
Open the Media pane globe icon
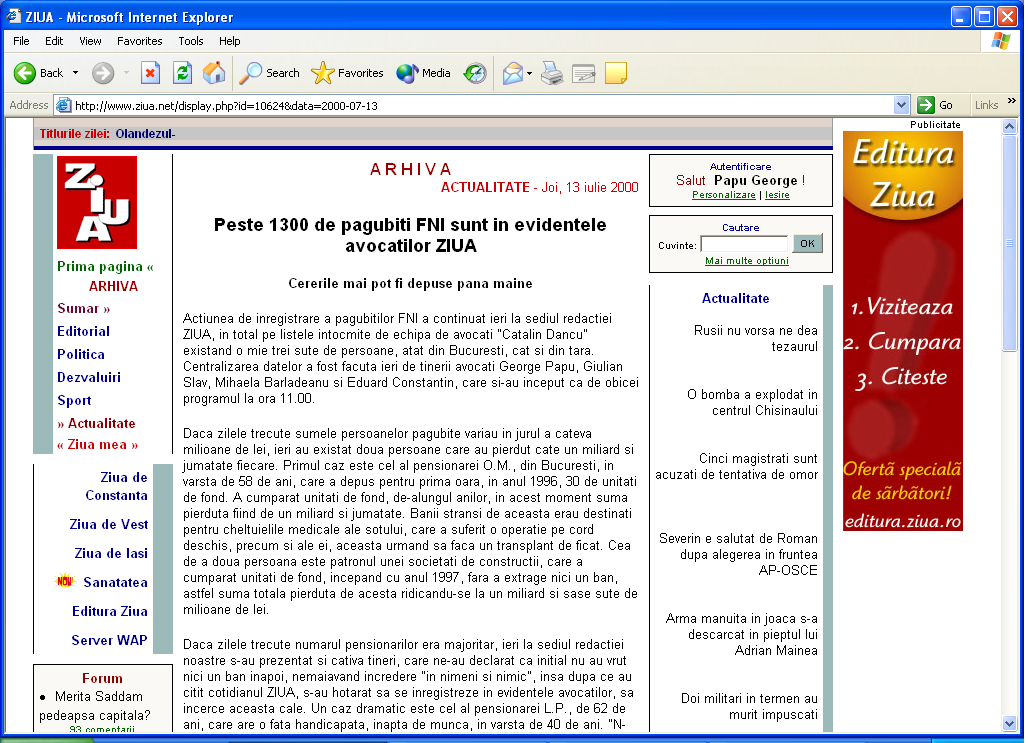click(x=424, y=73)
